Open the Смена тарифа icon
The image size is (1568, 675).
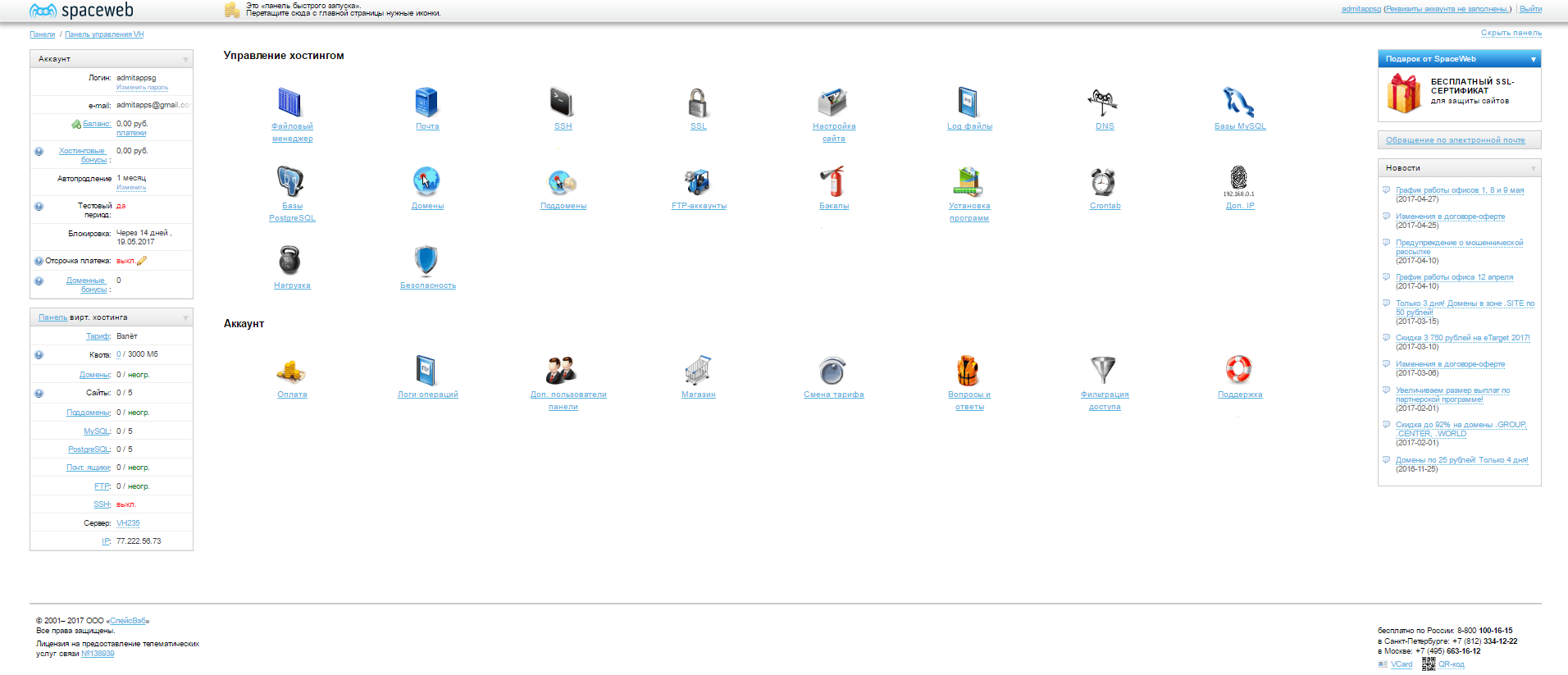pos(832,371)
